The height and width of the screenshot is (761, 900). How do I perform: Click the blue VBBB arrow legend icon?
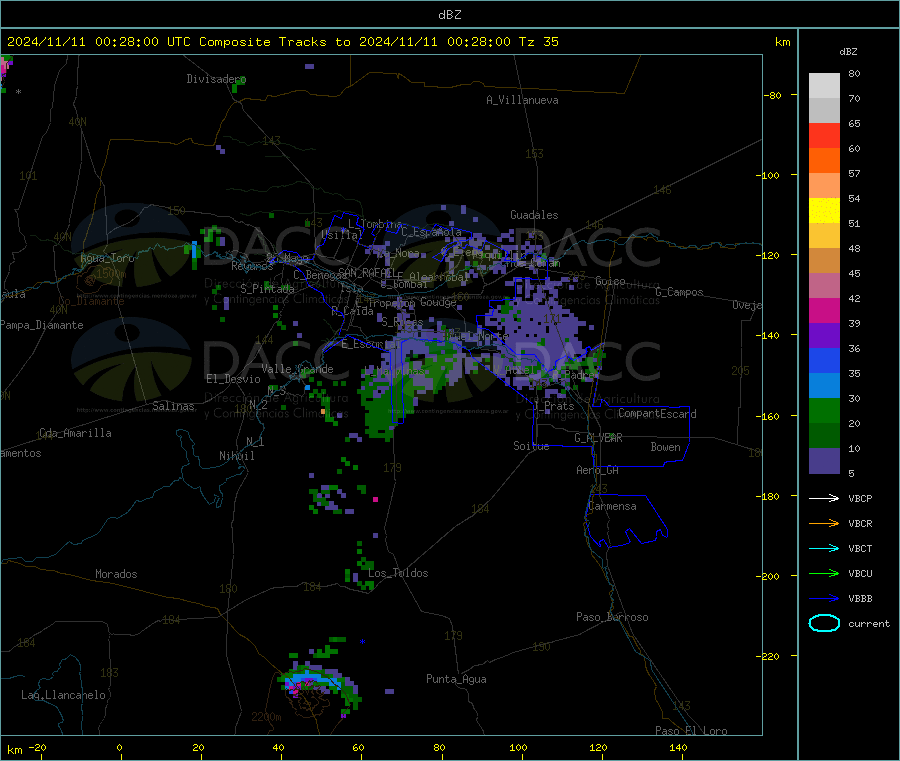[824, 599]
